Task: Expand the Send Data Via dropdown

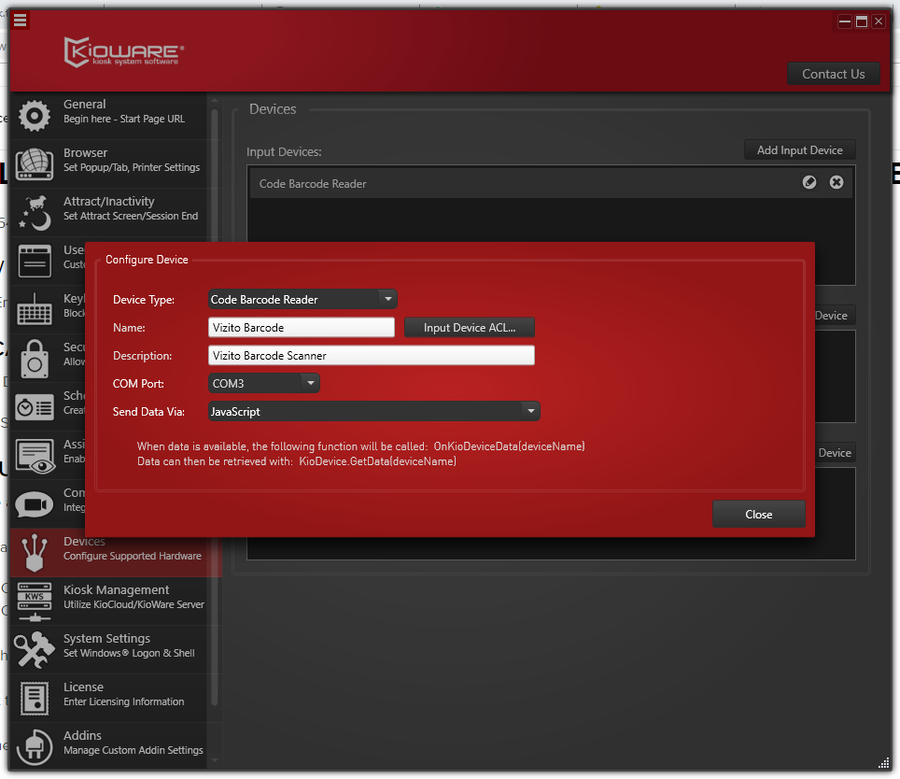Action: [x=530, y=411]
